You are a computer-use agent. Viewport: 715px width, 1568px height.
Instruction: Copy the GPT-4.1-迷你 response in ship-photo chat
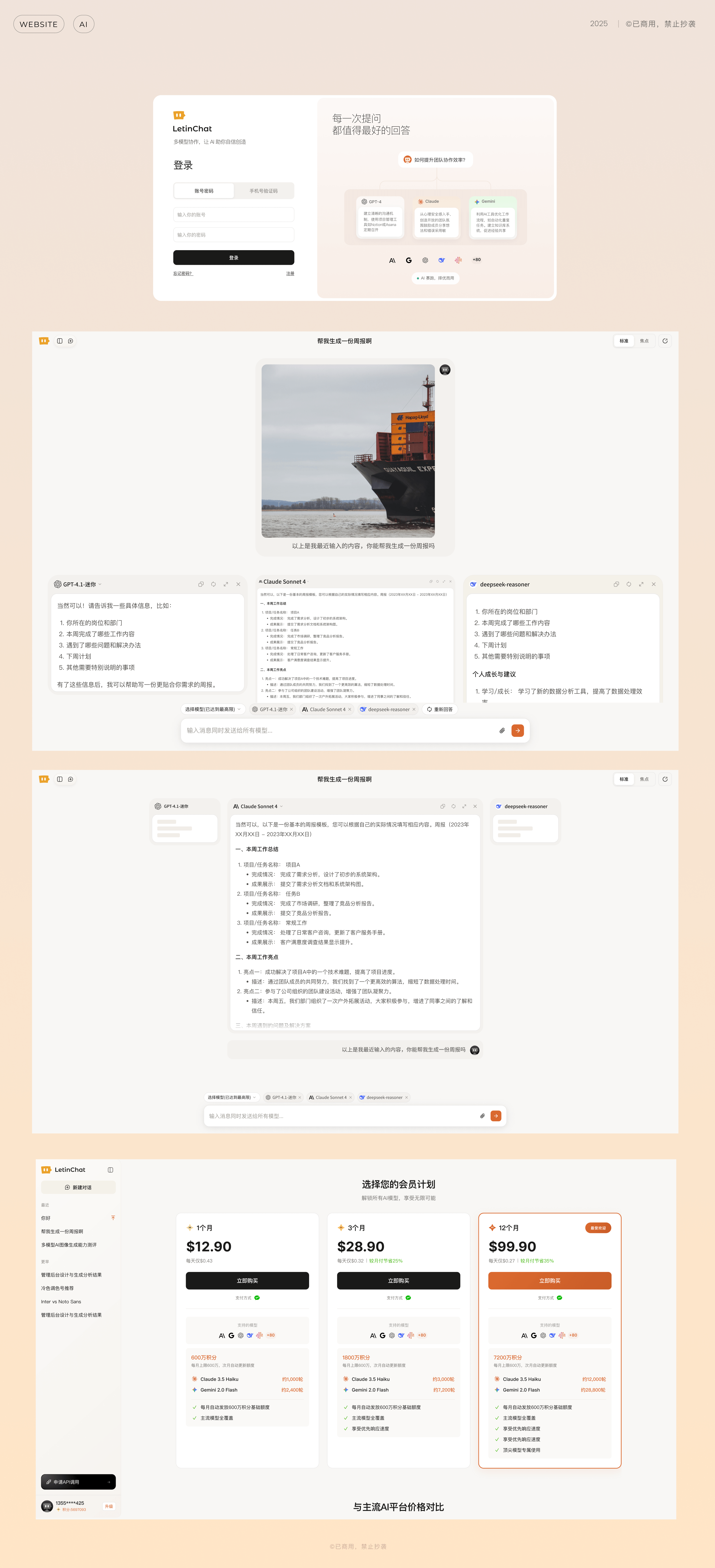[x=201, y=584]
